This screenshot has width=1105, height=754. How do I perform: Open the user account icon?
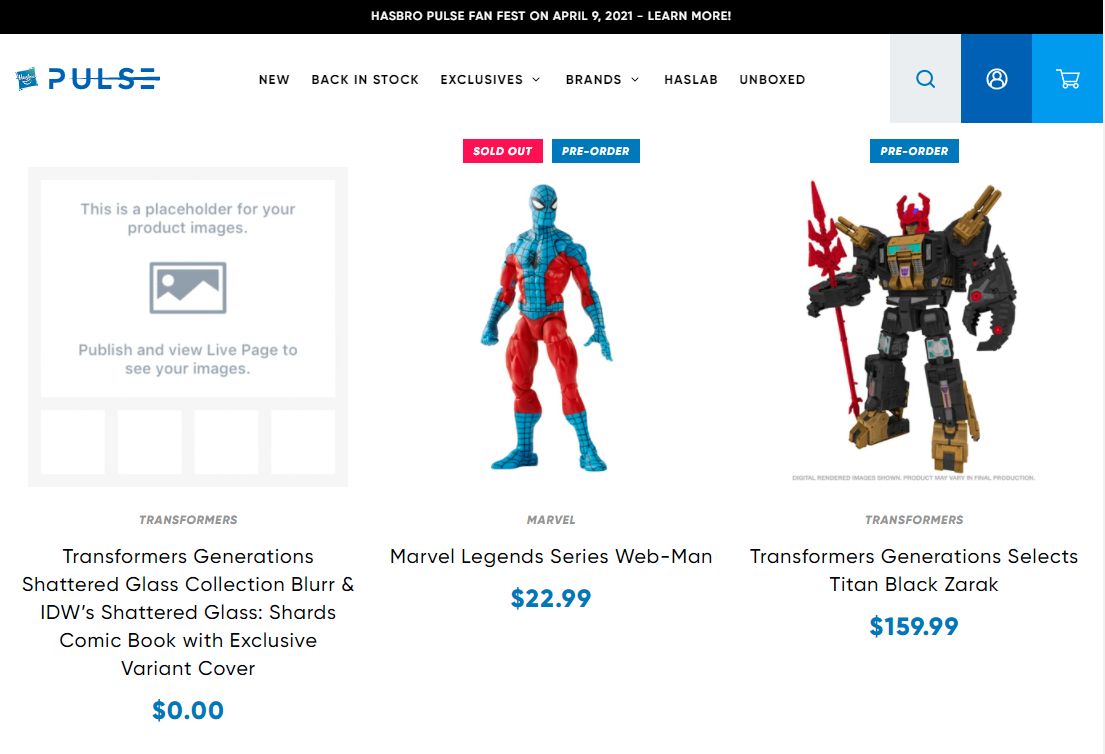(996, 78)
